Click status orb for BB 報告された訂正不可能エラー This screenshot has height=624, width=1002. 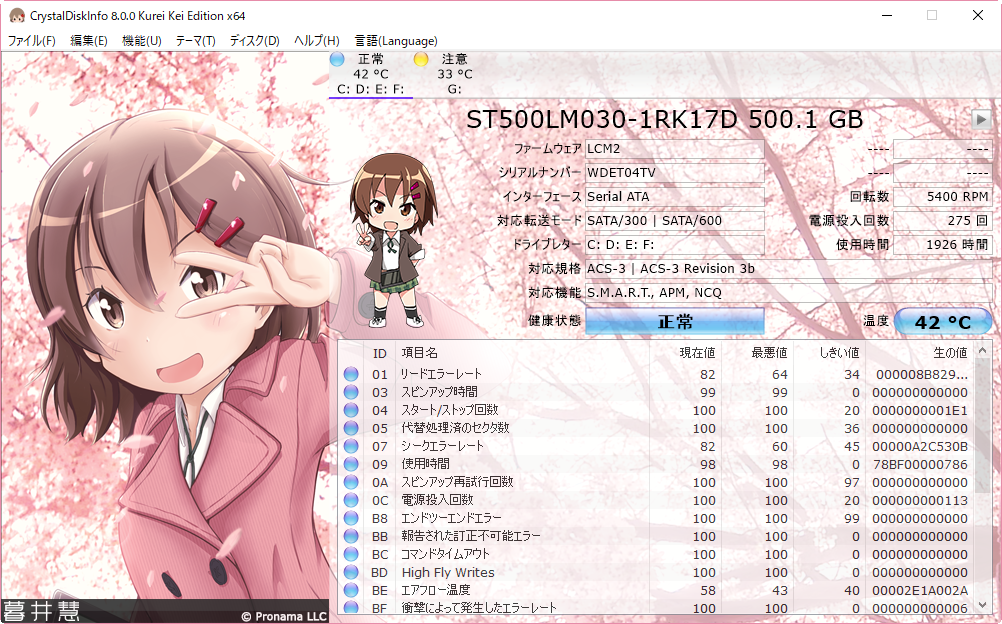(x=351, y=536)
